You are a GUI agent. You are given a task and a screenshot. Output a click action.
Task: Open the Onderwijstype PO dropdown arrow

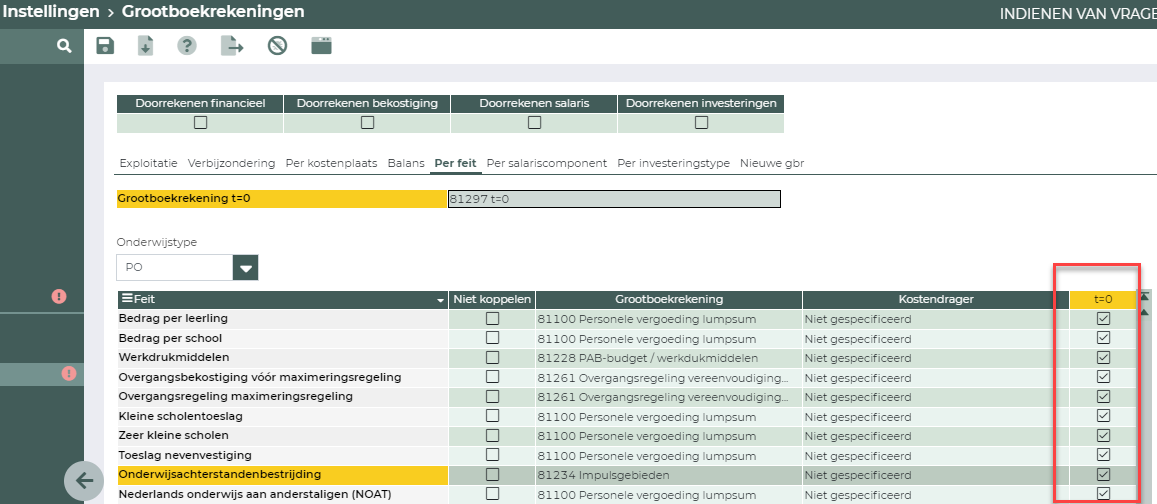[x=246, y=268]
